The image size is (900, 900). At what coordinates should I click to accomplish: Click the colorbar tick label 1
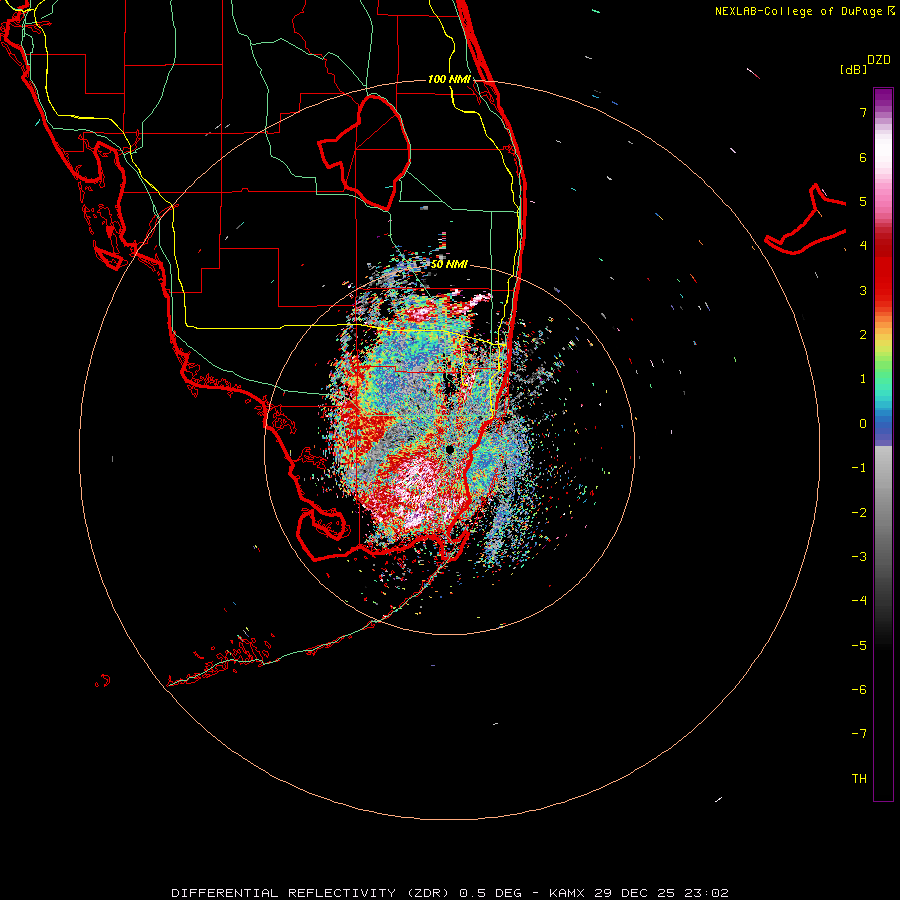pos(863,379)
